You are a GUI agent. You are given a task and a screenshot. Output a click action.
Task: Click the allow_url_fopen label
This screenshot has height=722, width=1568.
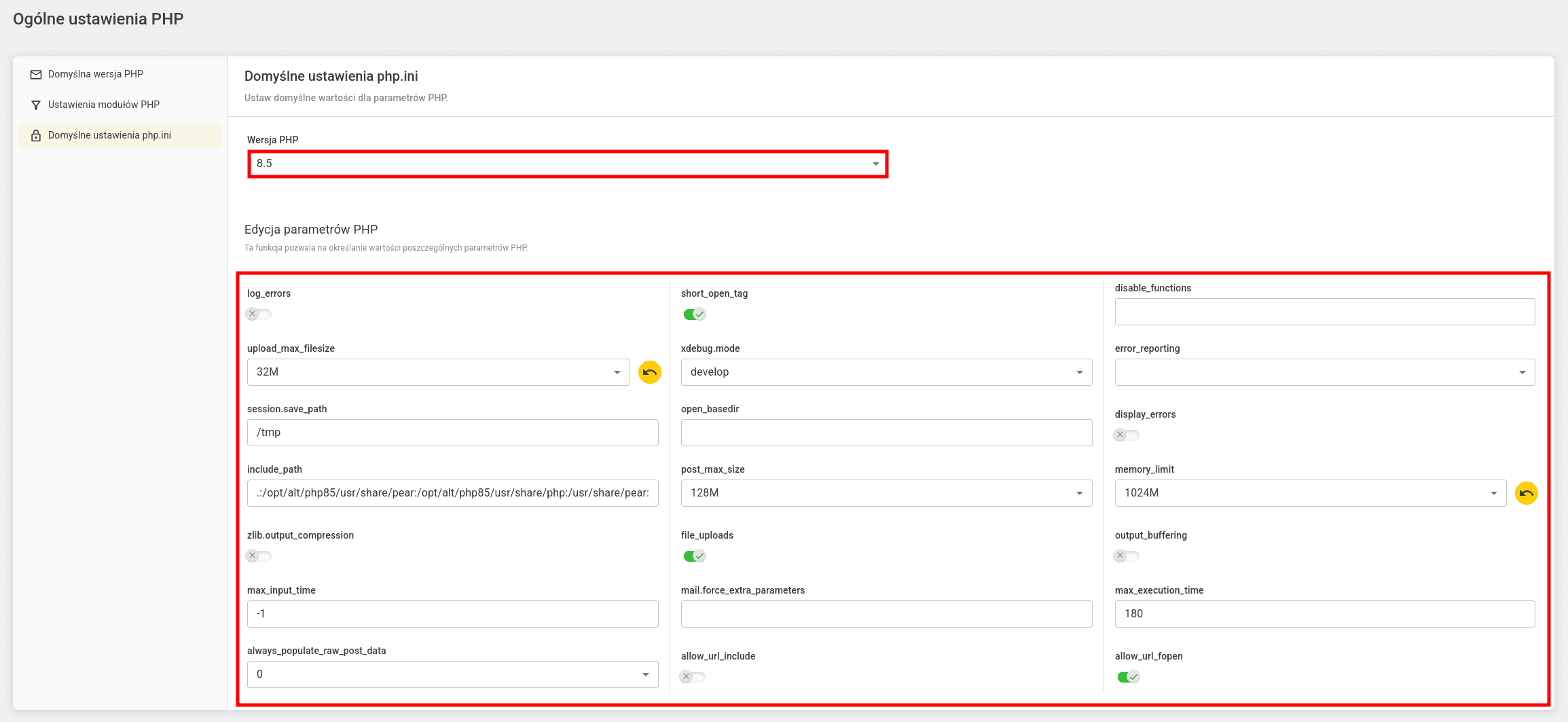click(1149, 656)
